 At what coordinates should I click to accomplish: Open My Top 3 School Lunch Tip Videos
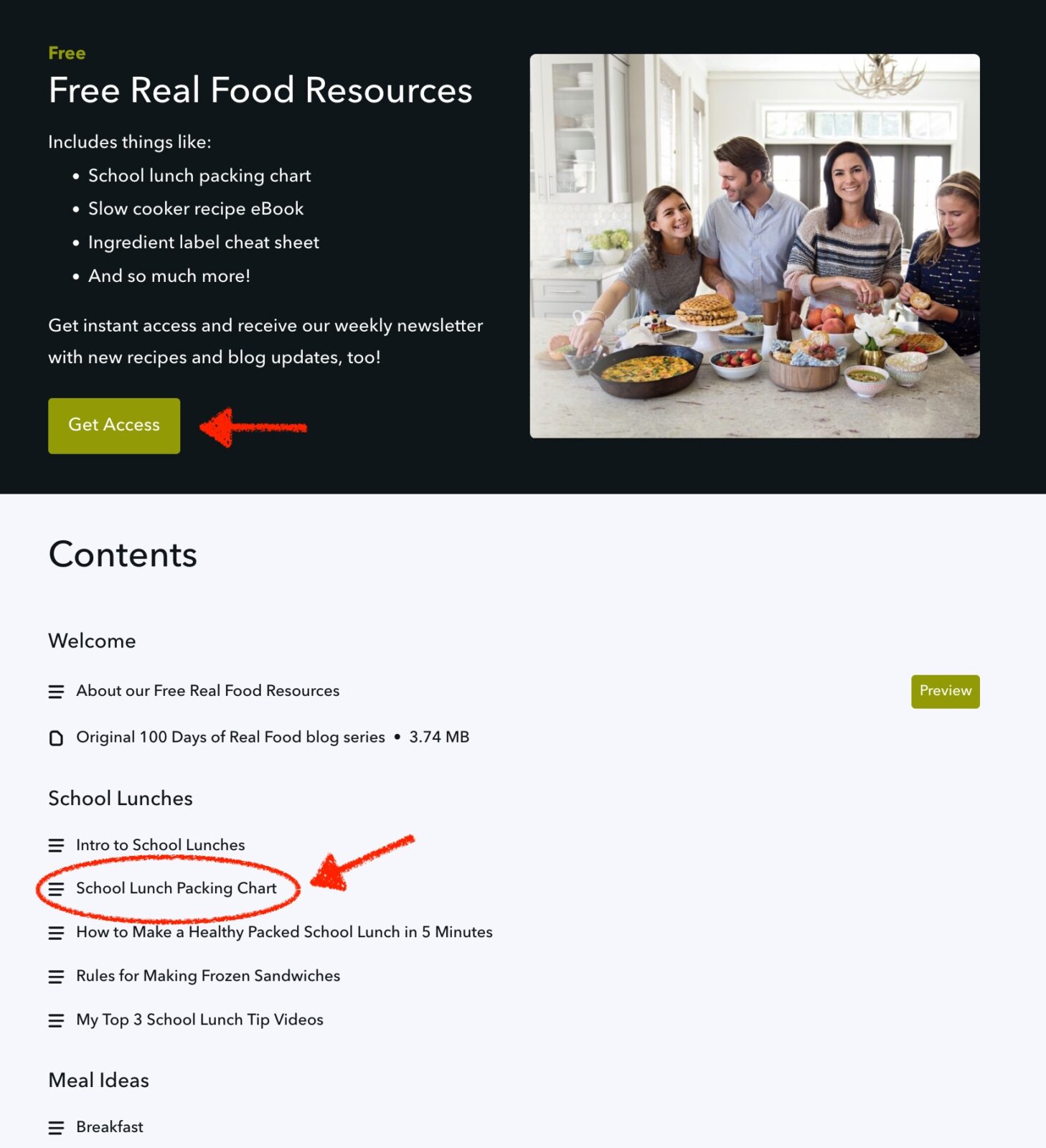199,1020
